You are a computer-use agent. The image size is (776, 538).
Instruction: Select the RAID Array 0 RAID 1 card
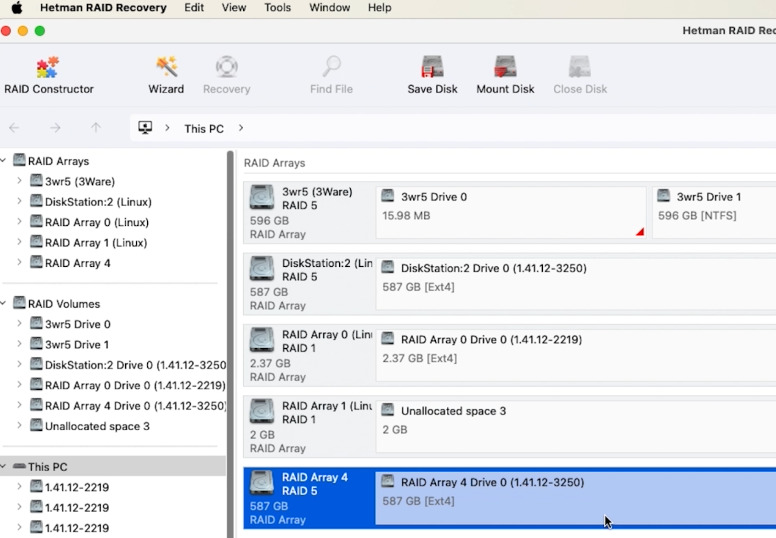[x=308, y=355]
